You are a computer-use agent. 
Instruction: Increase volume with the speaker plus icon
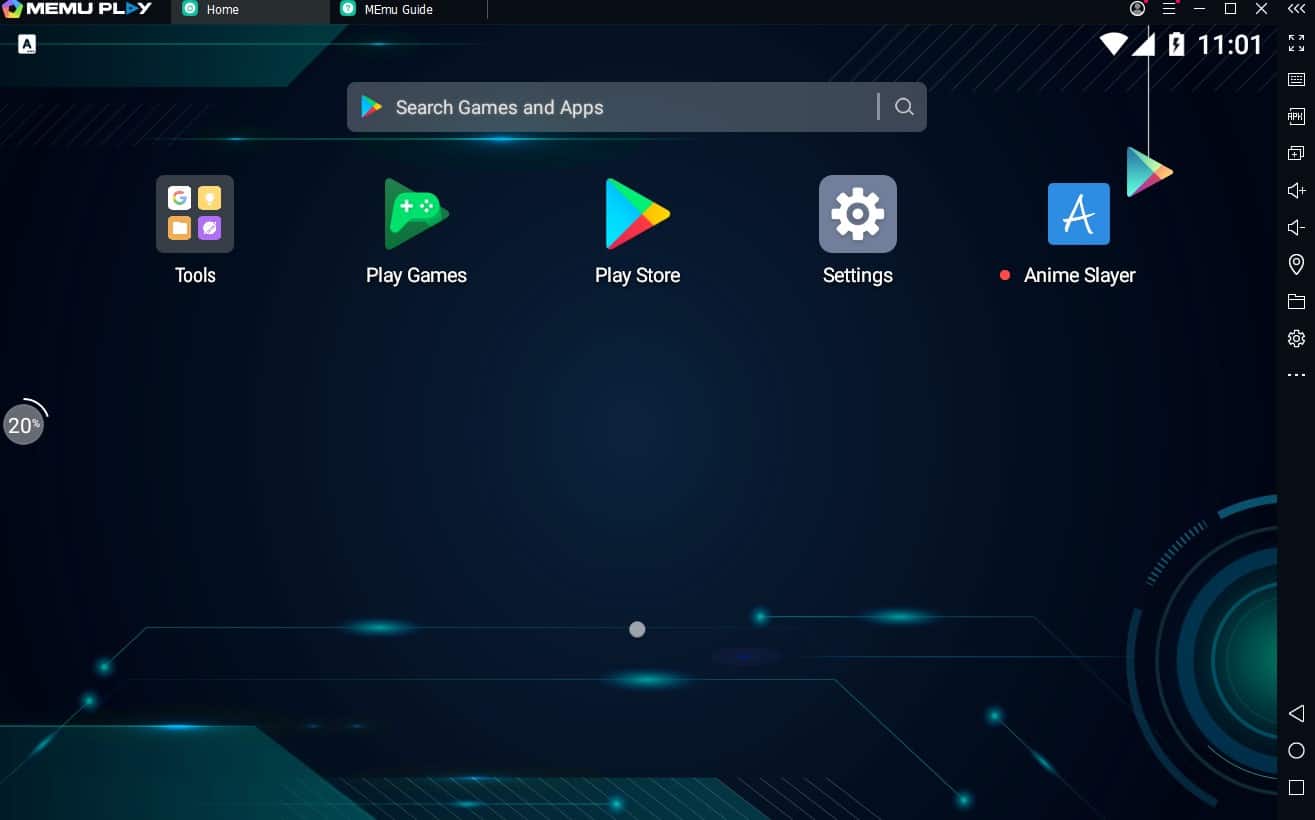tap(1296, 190)
